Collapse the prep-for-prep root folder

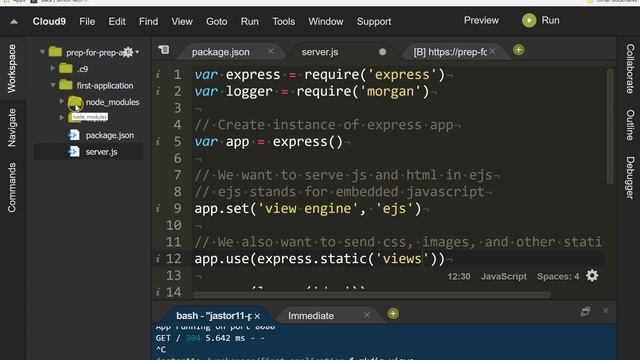point(42,52)
